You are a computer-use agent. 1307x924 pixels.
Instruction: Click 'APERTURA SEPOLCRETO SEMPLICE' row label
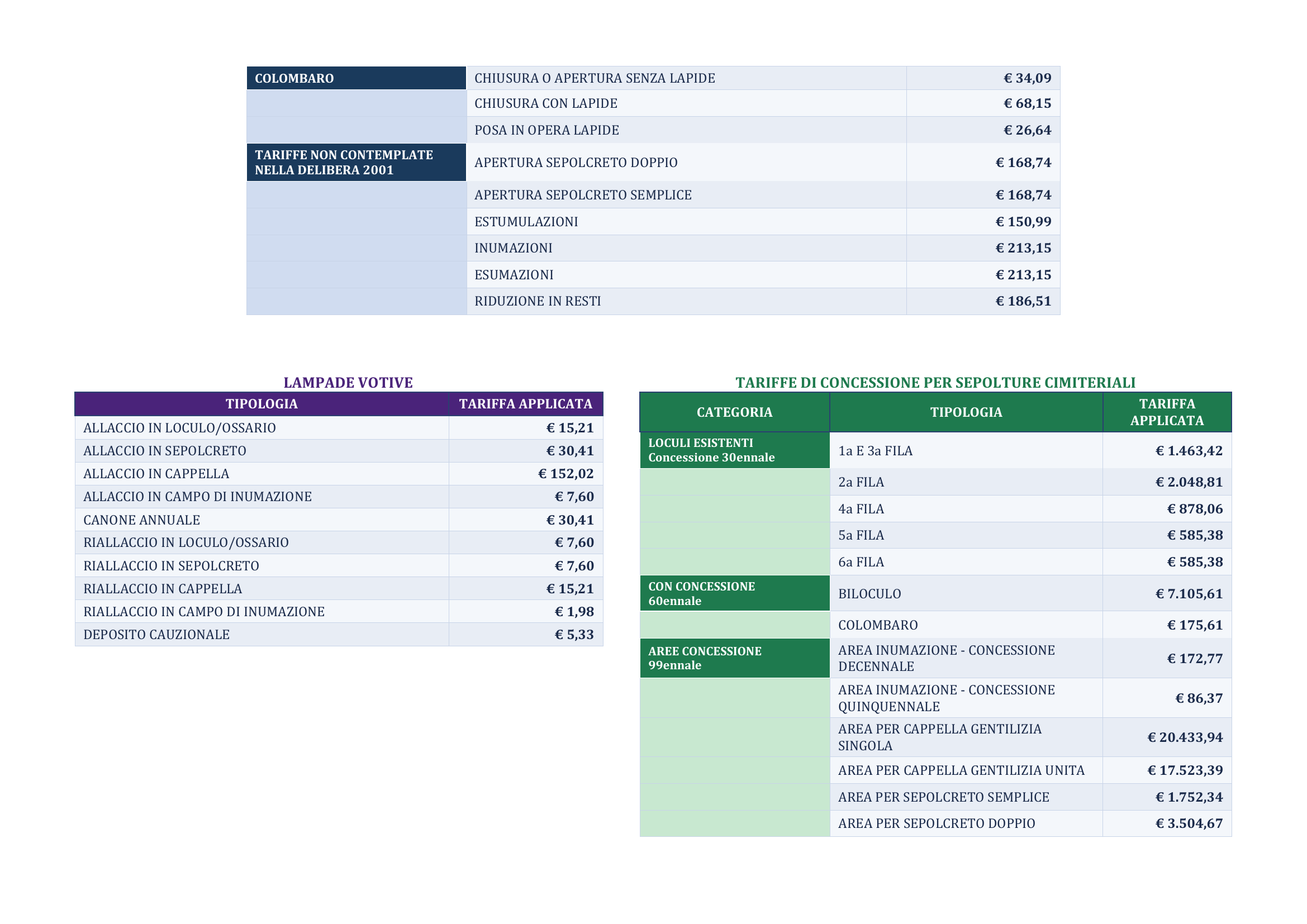click(583, 195)
